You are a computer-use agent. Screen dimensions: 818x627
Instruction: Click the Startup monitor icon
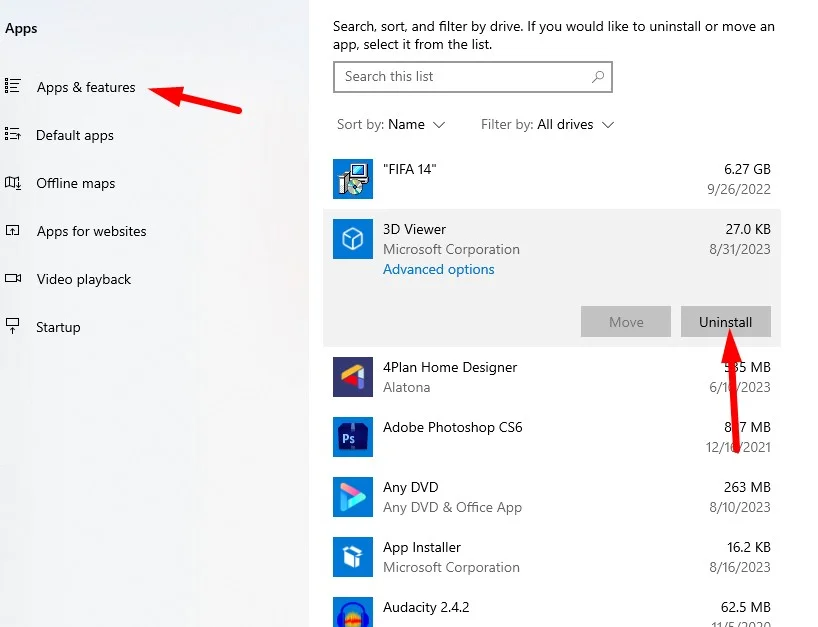pos(14,327)
